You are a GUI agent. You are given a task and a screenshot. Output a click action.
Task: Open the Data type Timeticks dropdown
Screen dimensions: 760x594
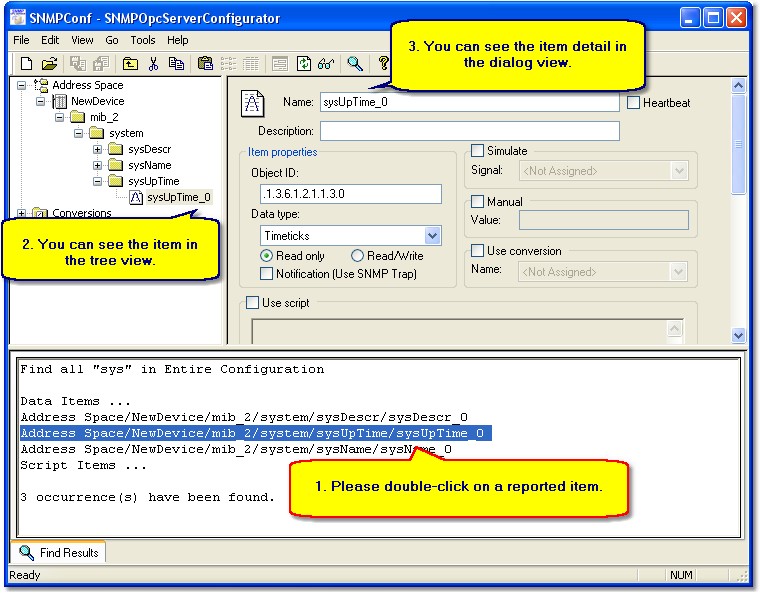coord(432,236)
